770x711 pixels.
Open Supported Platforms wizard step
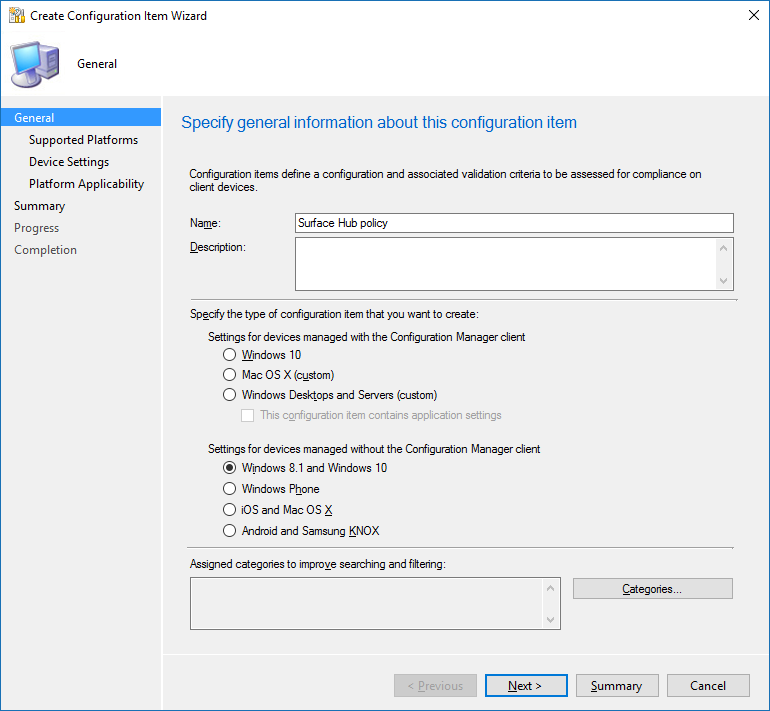[83, 140]
